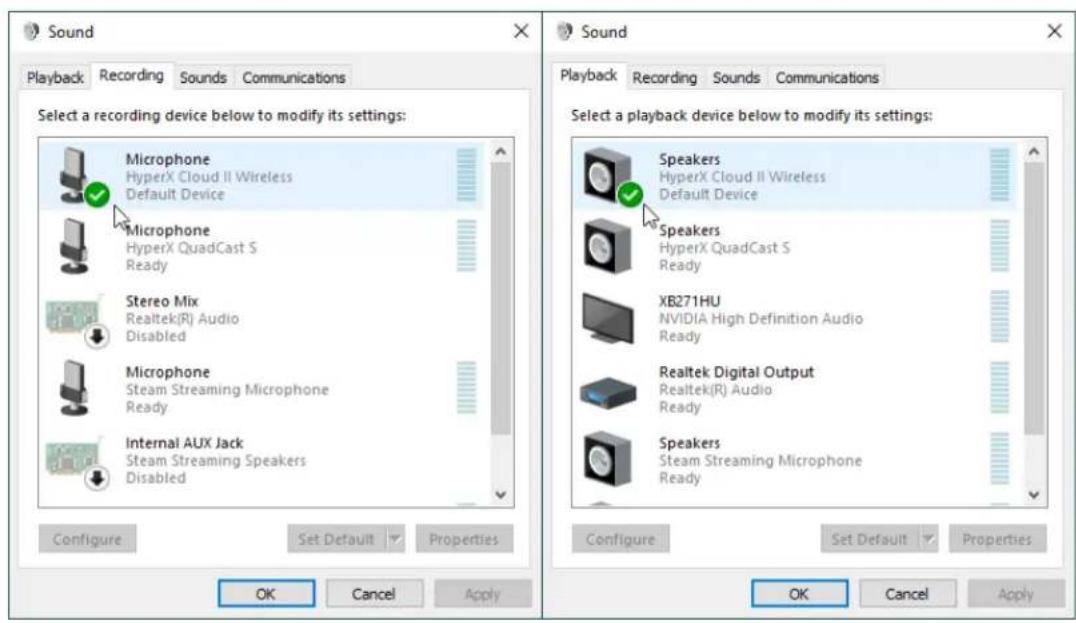This screenshot has width=1076, height=623.
Task: Switch to Recording tab in right Sound window
Action: pos(664,78)
